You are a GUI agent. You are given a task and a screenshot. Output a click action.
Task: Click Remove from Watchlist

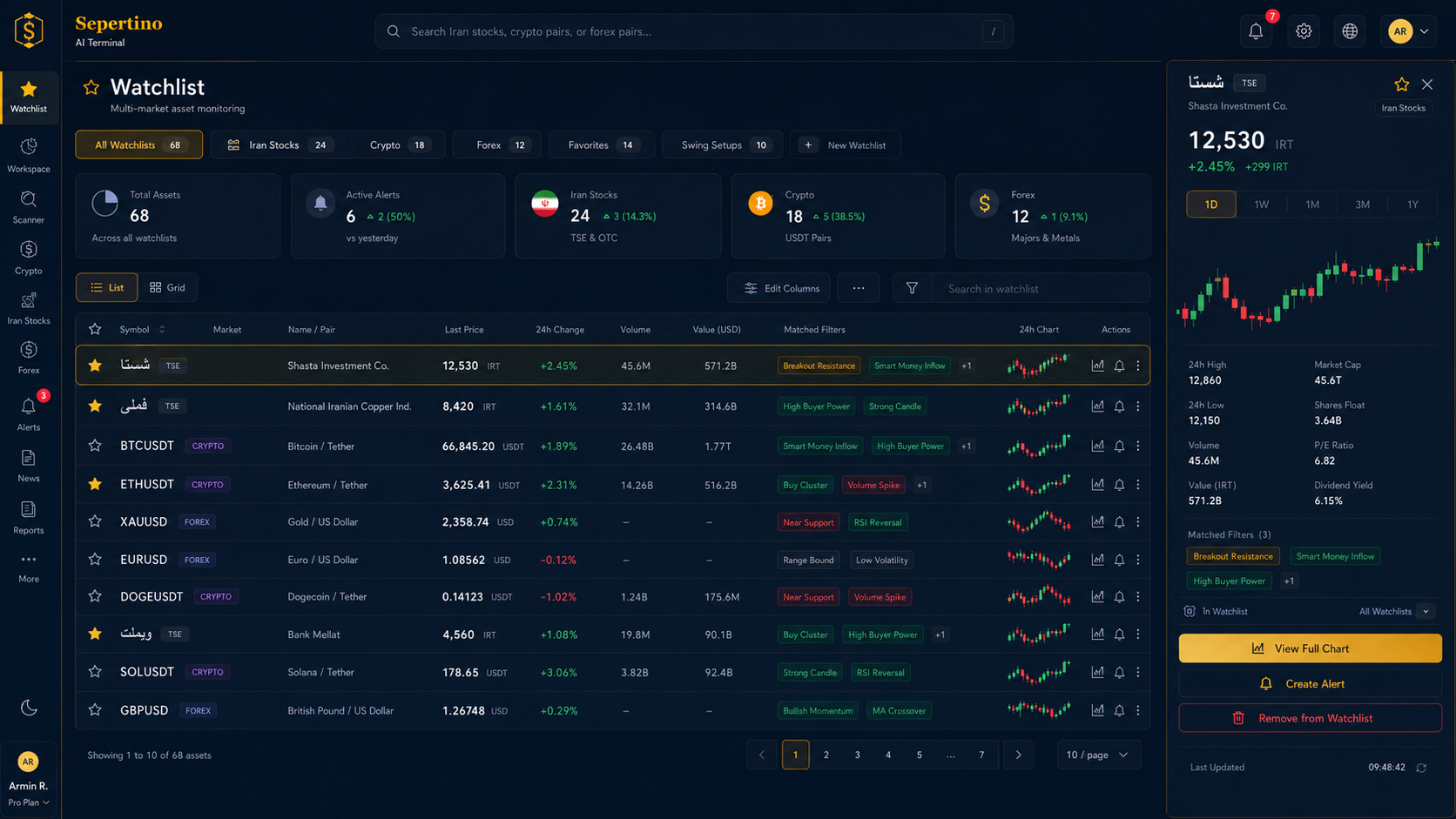(x=1310, y=718)
